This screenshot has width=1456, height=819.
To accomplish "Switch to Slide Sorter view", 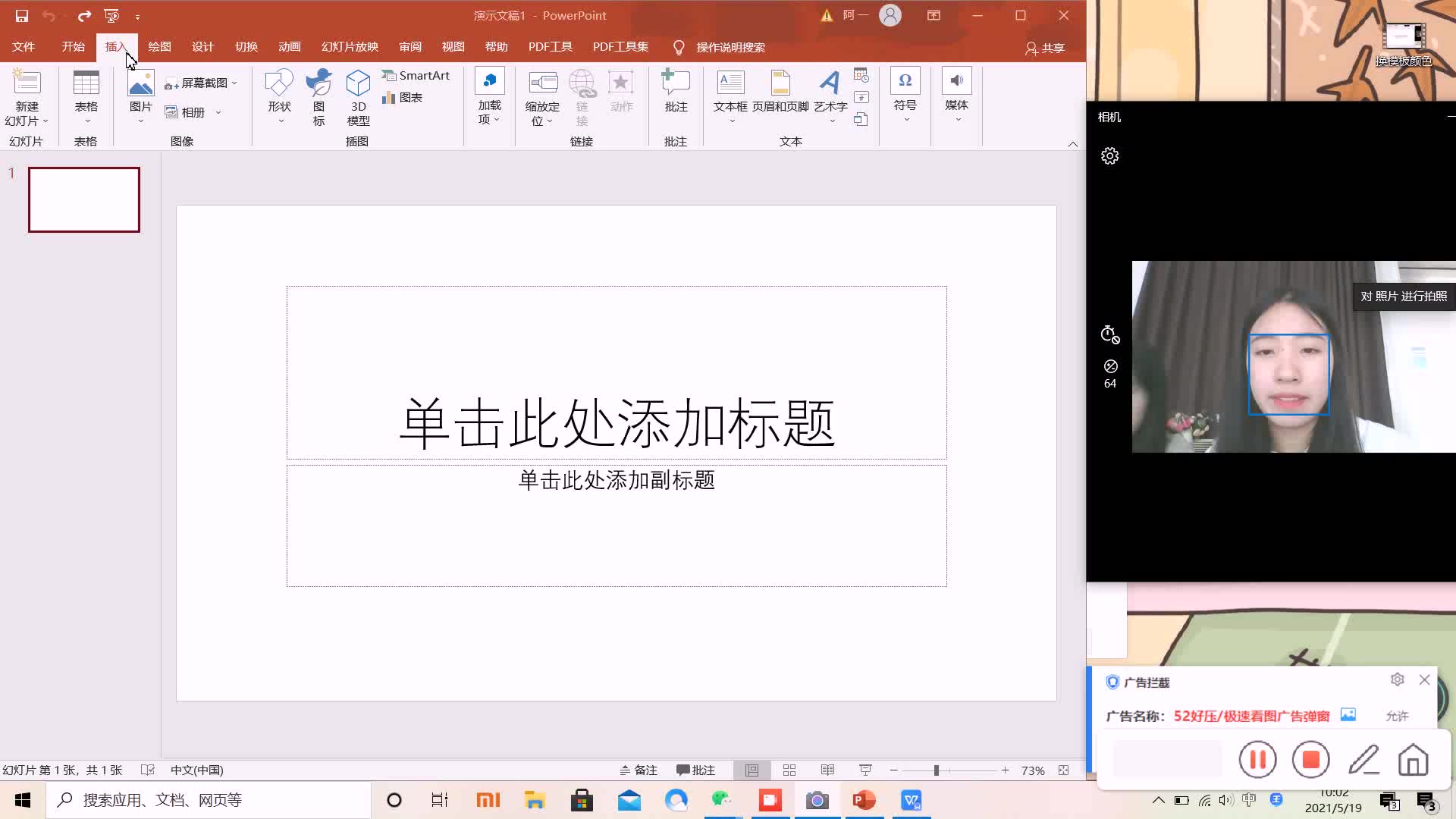I will pyautogui.click(x=789, y=770).
